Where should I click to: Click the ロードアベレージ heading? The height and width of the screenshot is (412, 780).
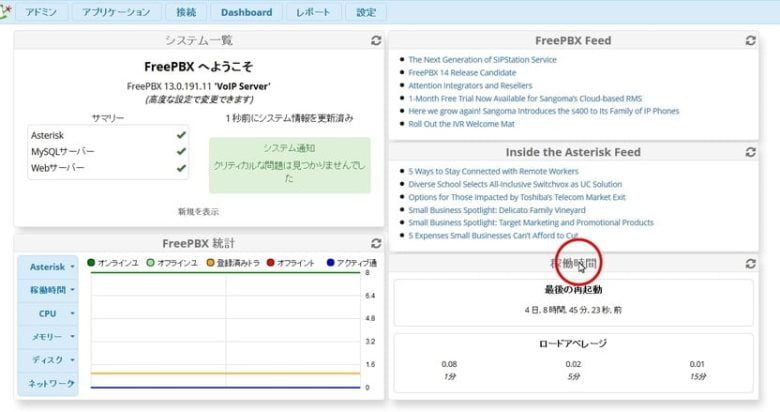(573, 343)
